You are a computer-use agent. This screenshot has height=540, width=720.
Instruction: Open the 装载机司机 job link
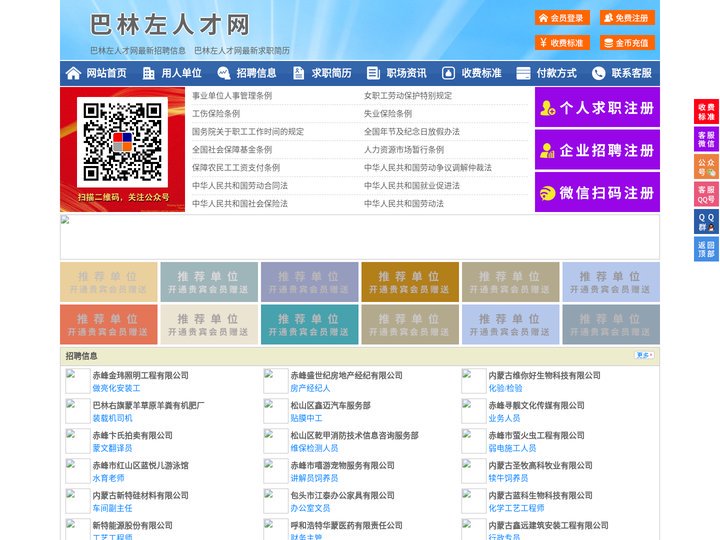tap(112, 418)
